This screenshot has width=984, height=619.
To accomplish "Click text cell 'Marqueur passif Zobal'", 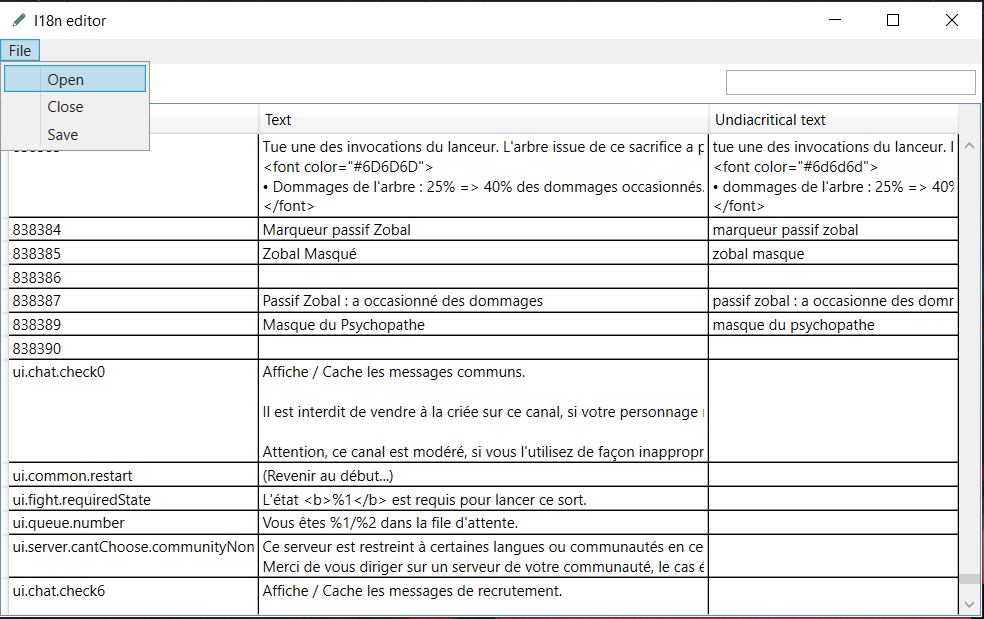I will [x=483, y=230].
